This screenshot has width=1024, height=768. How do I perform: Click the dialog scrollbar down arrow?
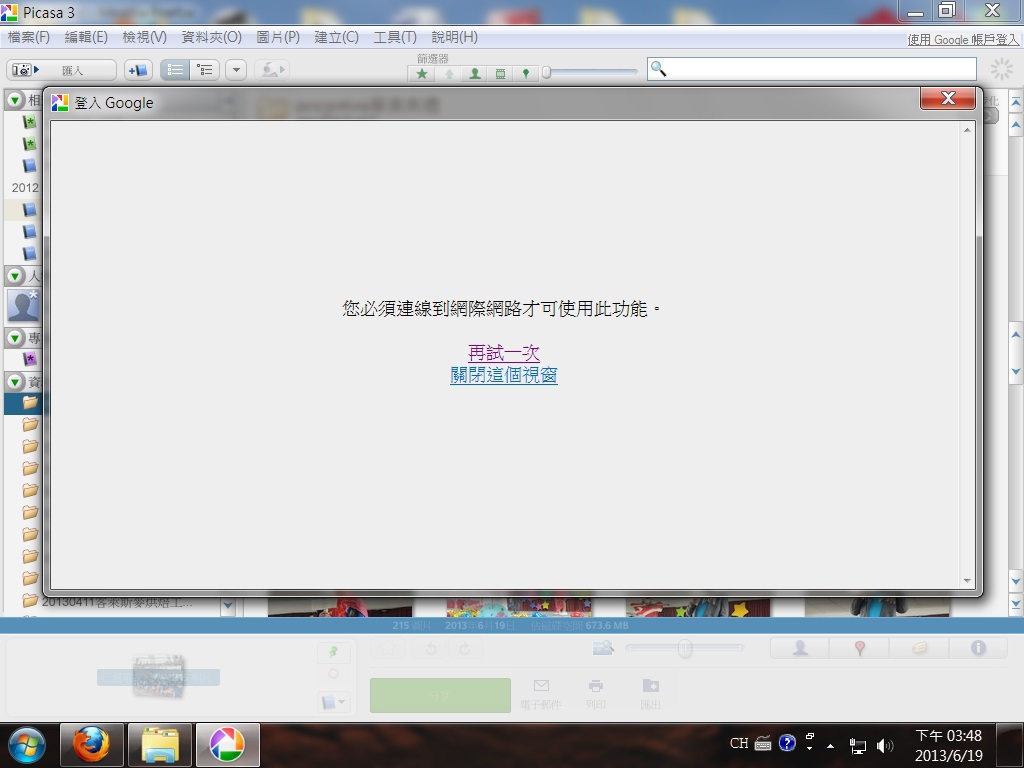pyautogui.click(x=967, y=581)
